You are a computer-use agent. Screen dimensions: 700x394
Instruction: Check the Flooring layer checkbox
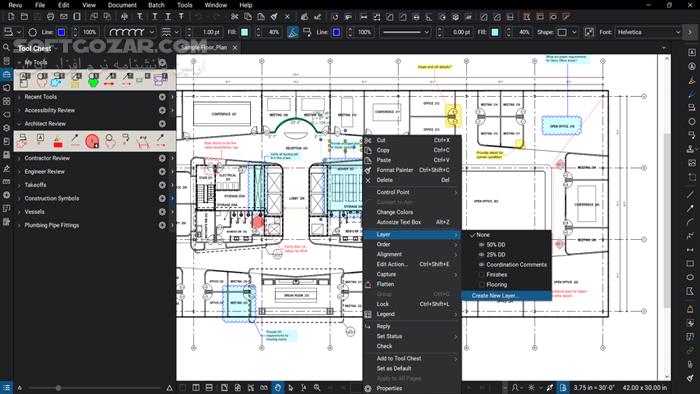481,285
